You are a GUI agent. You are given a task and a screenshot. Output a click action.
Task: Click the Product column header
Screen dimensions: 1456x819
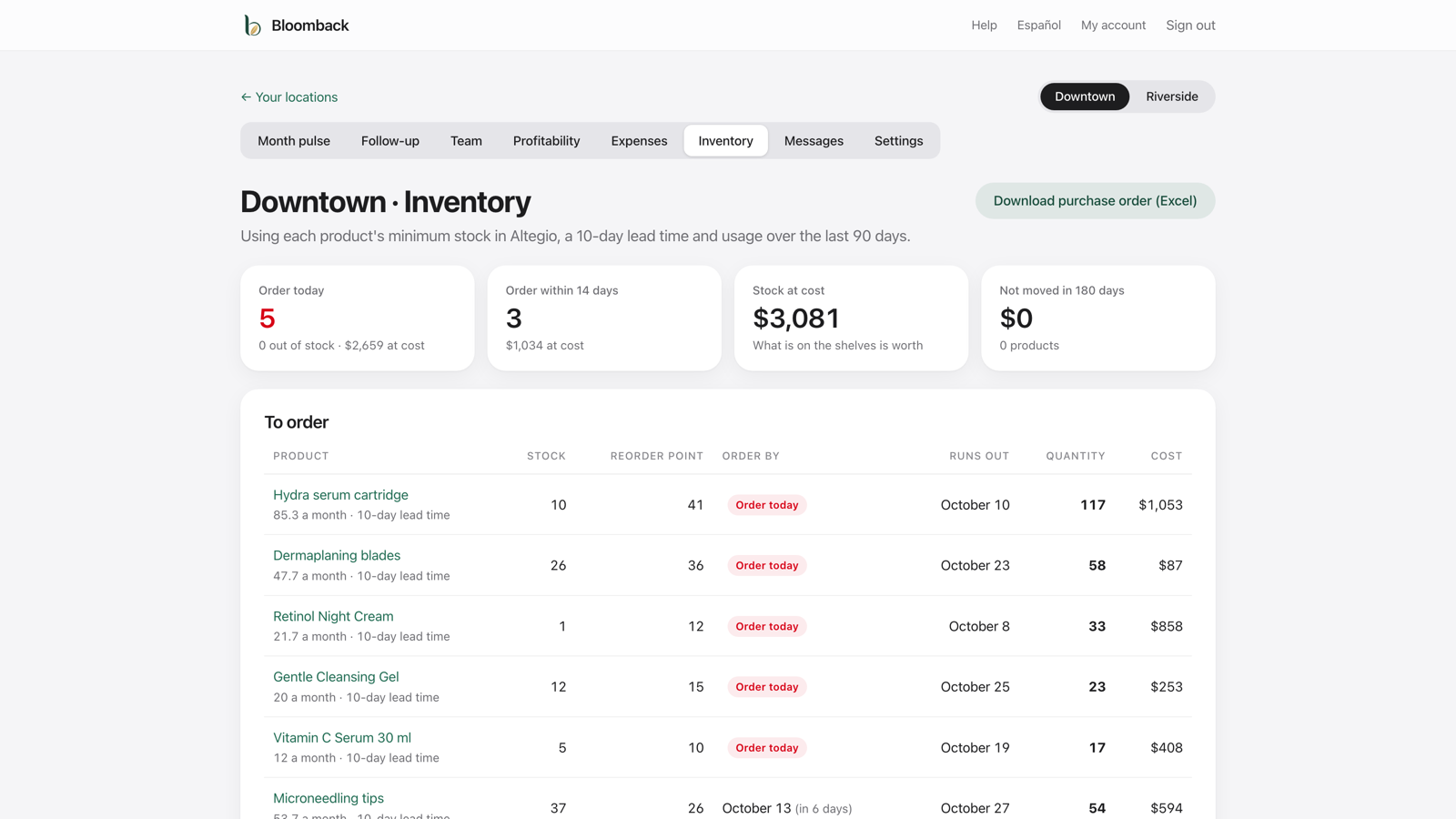click(301, 456)
